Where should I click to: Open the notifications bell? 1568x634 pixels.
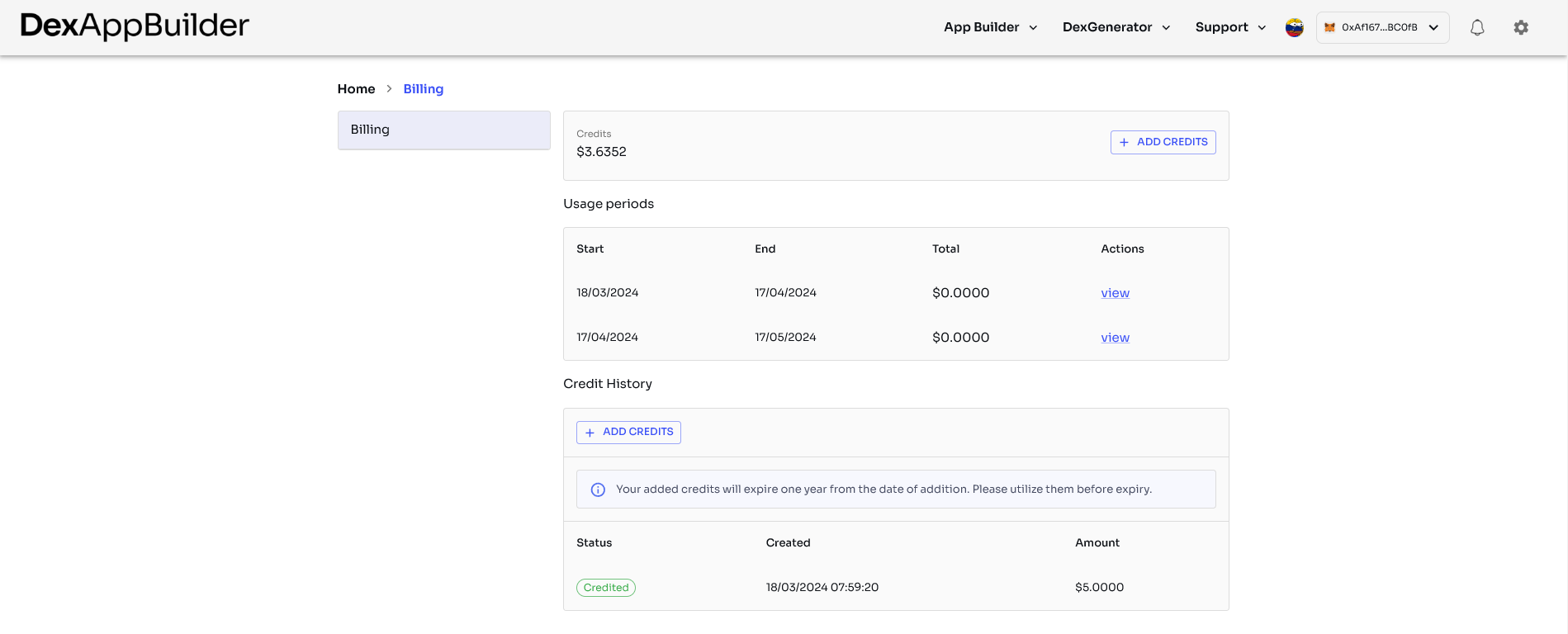click(1476, 27)
